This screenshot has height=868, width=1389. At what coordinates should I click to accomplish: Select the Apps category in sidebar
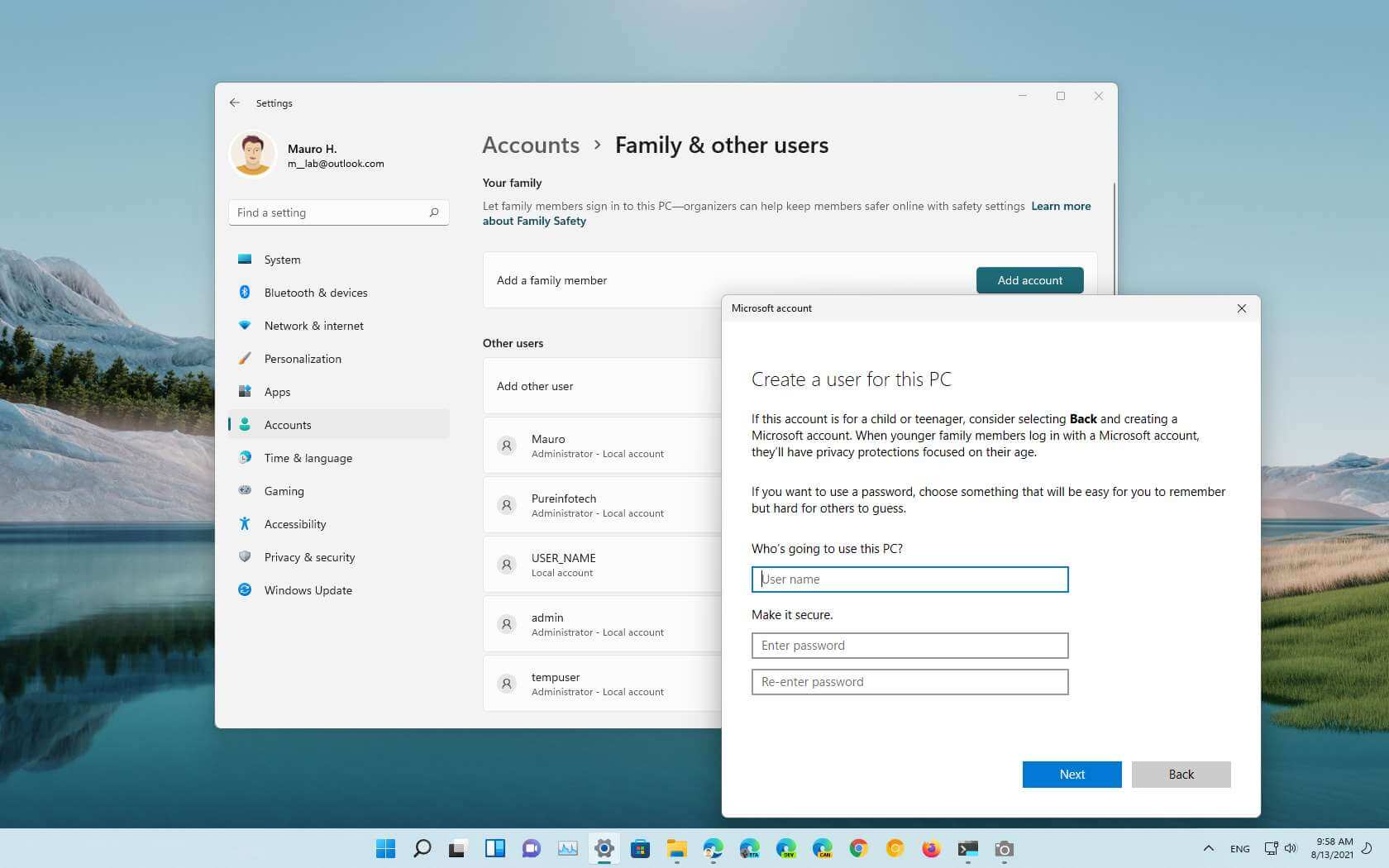pos(339,392)
